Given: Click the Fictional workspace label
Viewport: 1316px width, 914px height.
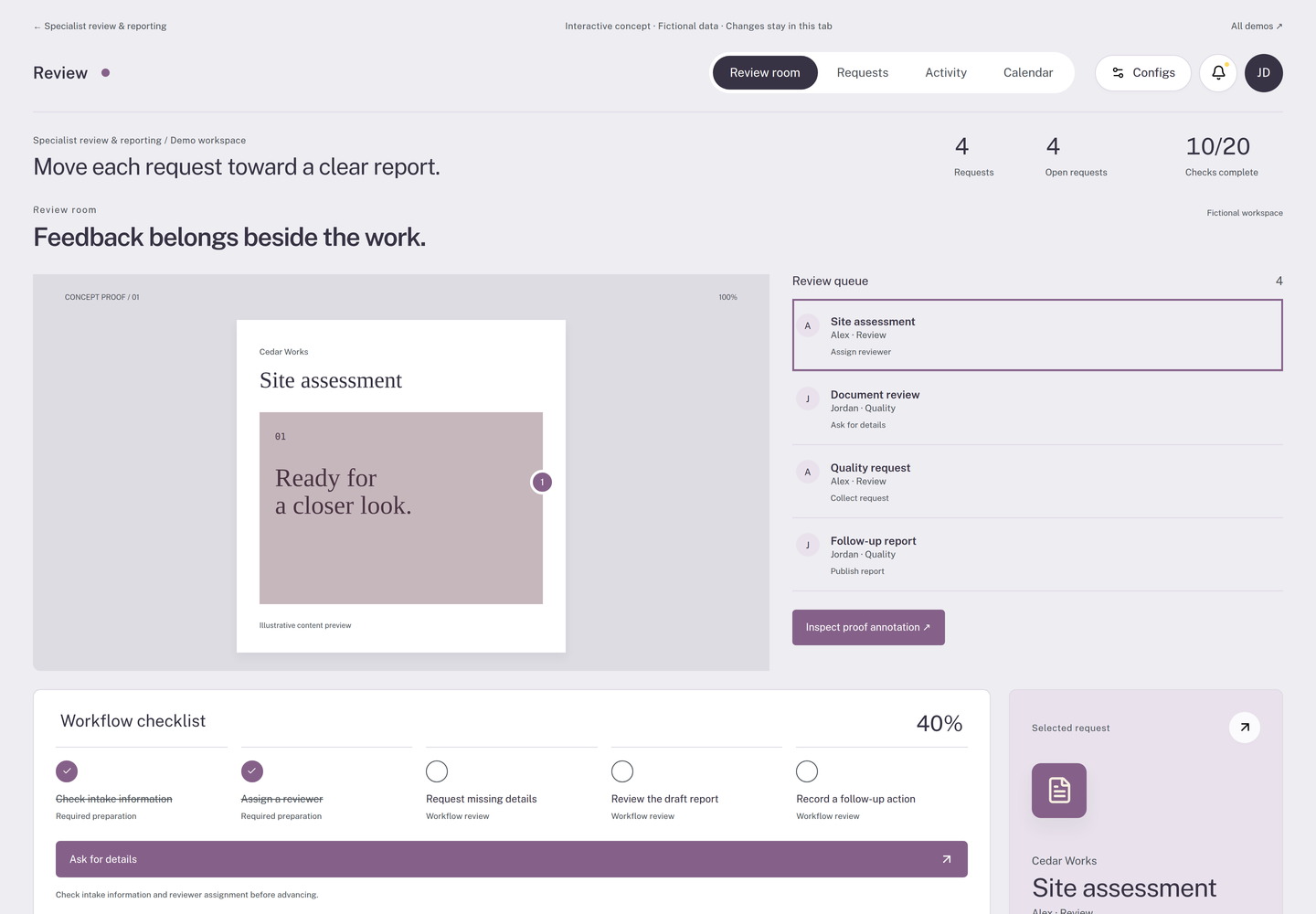Looking at the screenshot, I should pos(1245,213).
